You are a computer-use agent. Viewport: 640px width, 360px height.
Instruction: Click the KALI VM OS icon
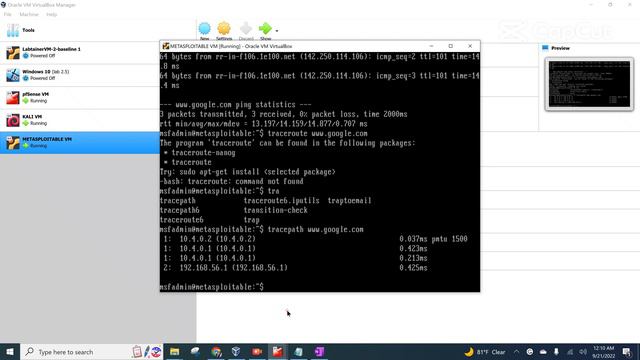[13, 120]
